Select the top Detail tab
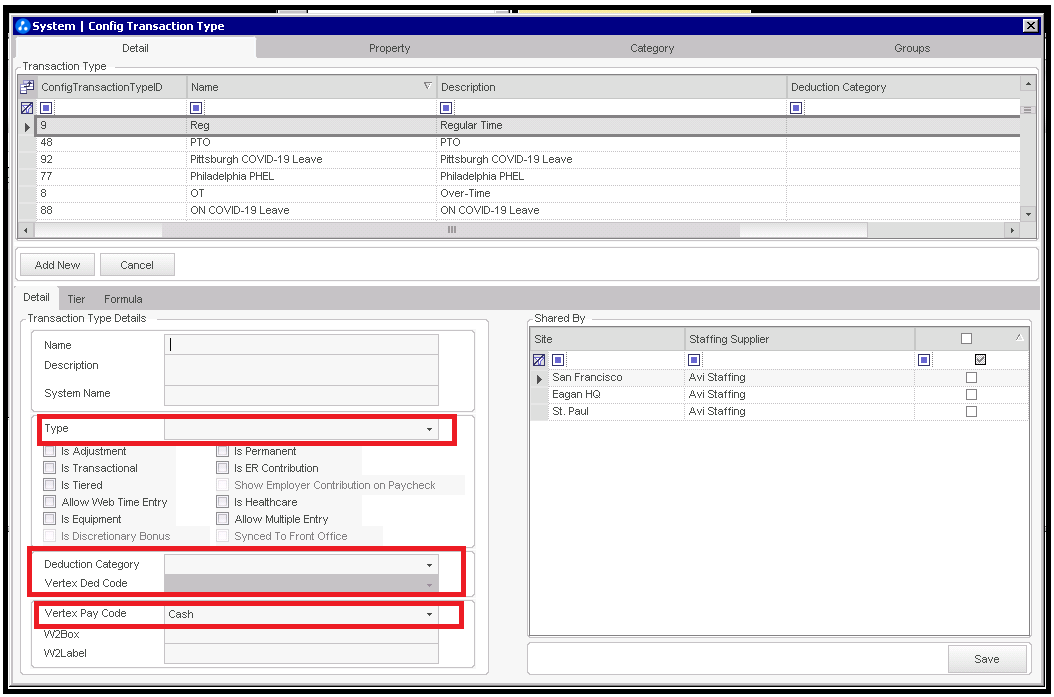1054x697 pixels. tap(135, 48)
